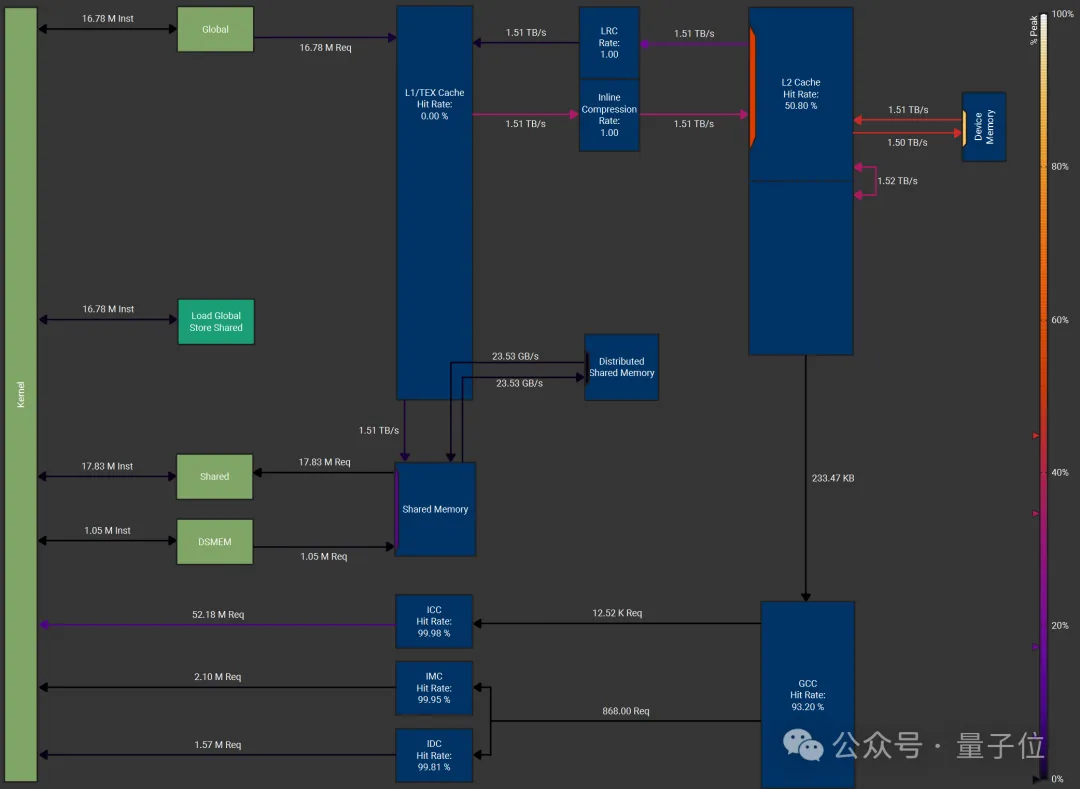The image size is (1080, 789).
Task: Select the IDC hit rate box
Action: click(x=434, y=755)
